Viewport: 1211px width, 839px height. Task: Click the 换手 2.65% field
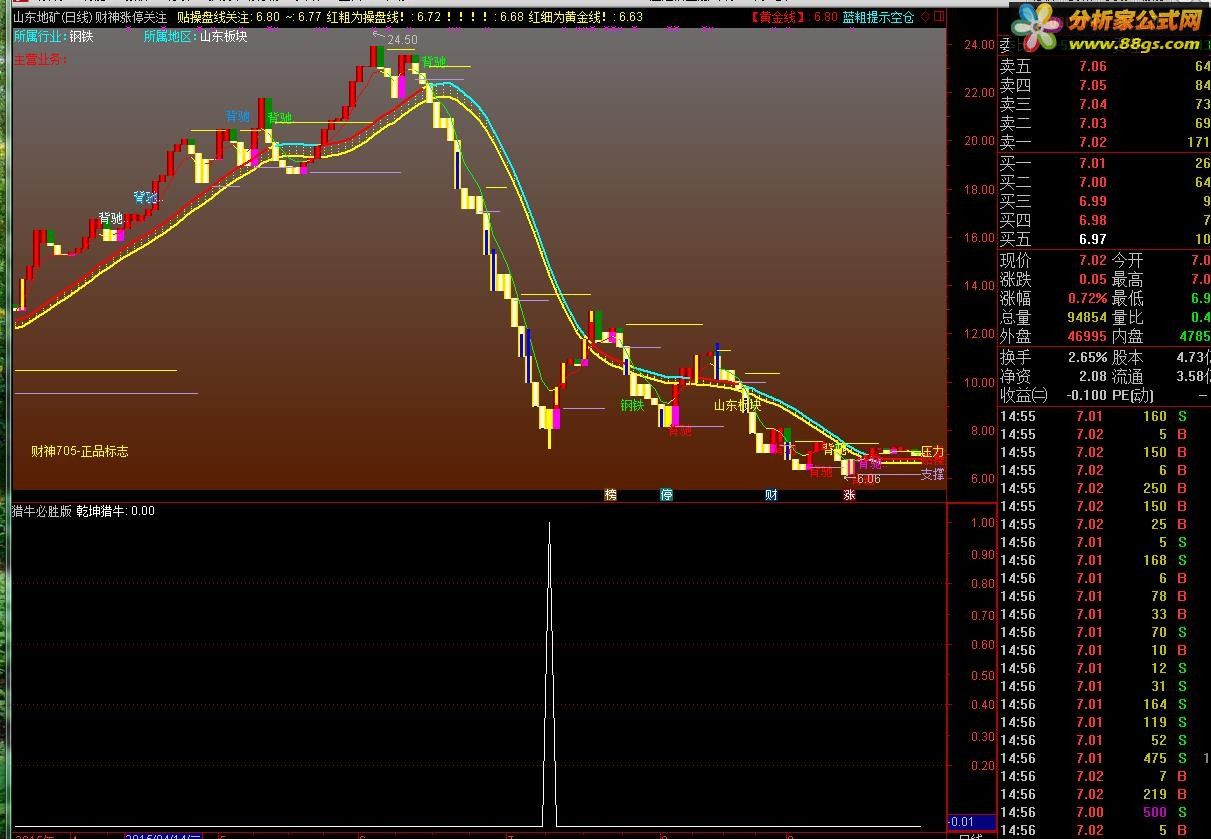(x=1053, y=357)
